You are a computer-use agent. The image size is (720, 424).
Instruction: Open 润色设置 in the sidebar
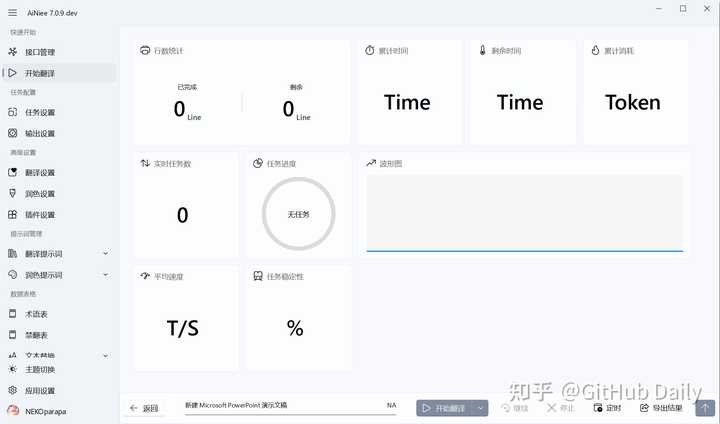40,194
